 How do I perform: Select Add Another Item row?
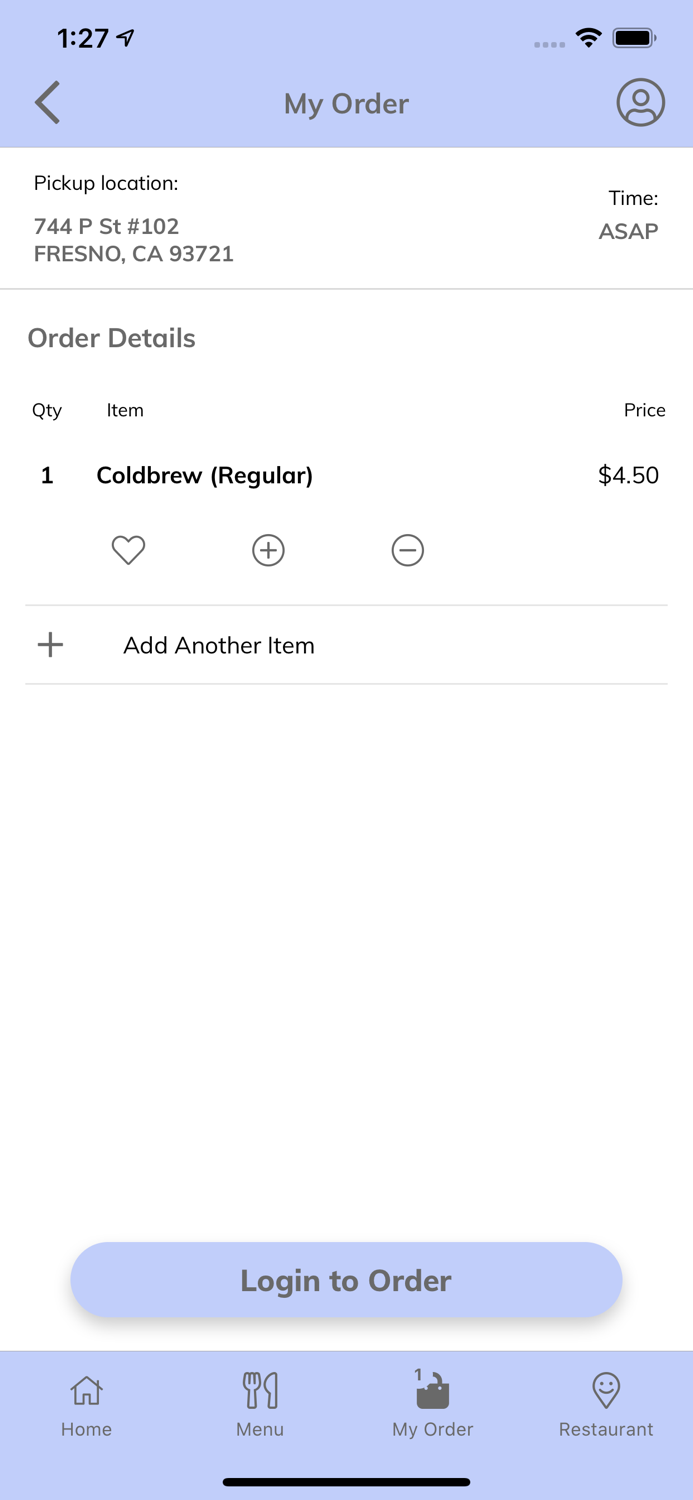point(219,645)
